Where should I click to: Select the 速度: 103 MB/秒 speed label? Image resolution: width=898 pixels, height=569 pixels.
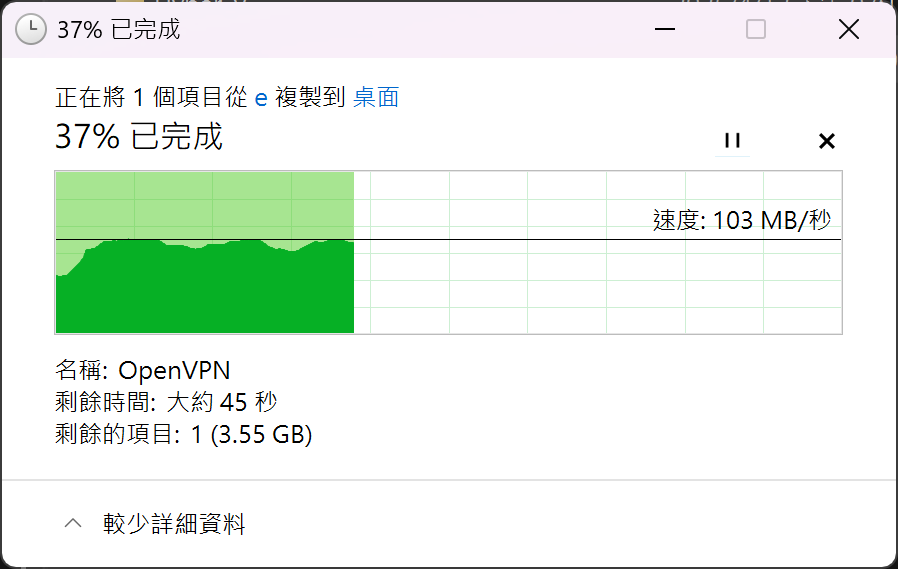pyautogui.click(x=742, y=220)
